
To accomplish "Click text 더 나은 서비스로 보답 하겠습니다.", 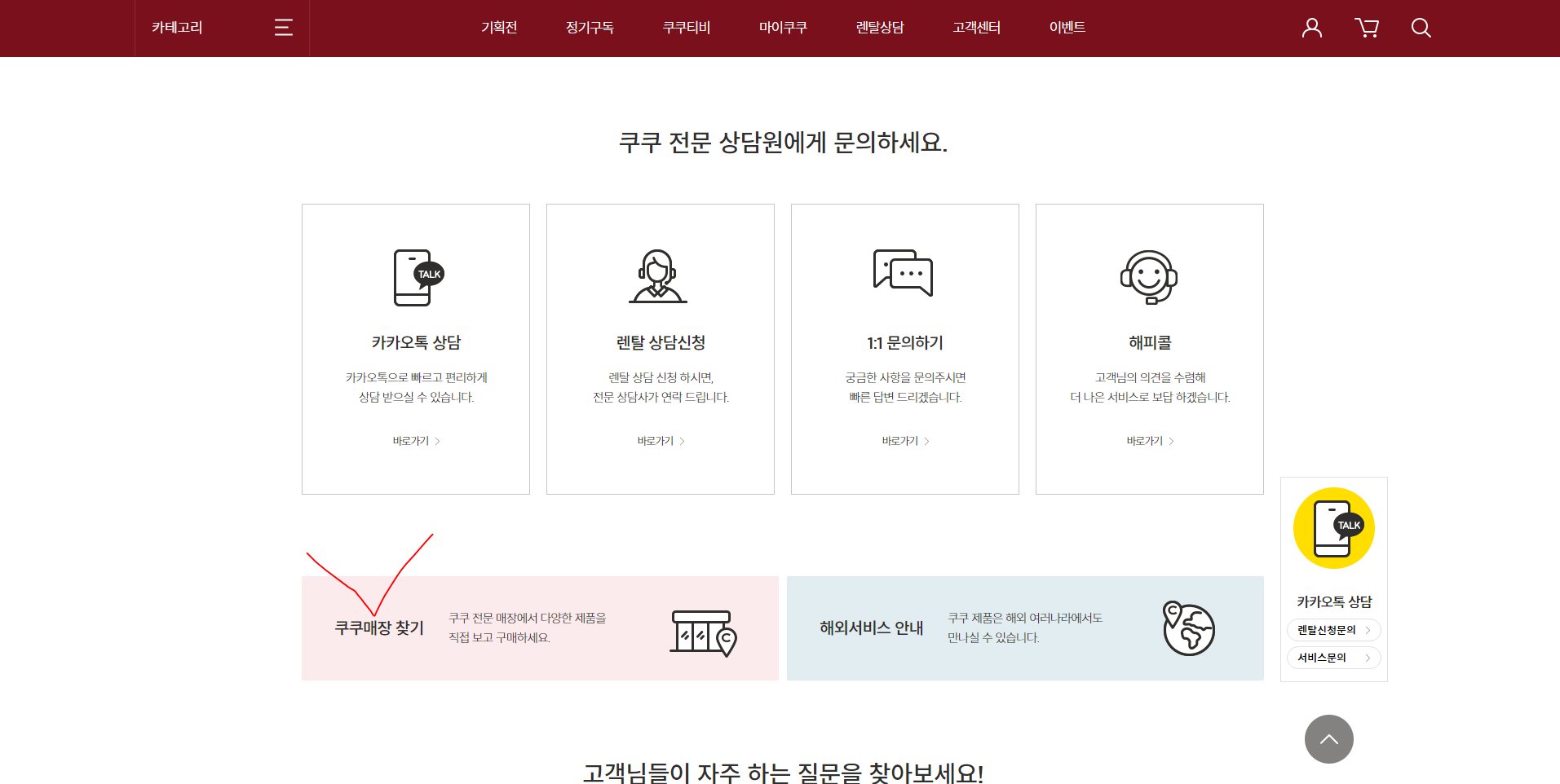I will tap(1150, 397).
